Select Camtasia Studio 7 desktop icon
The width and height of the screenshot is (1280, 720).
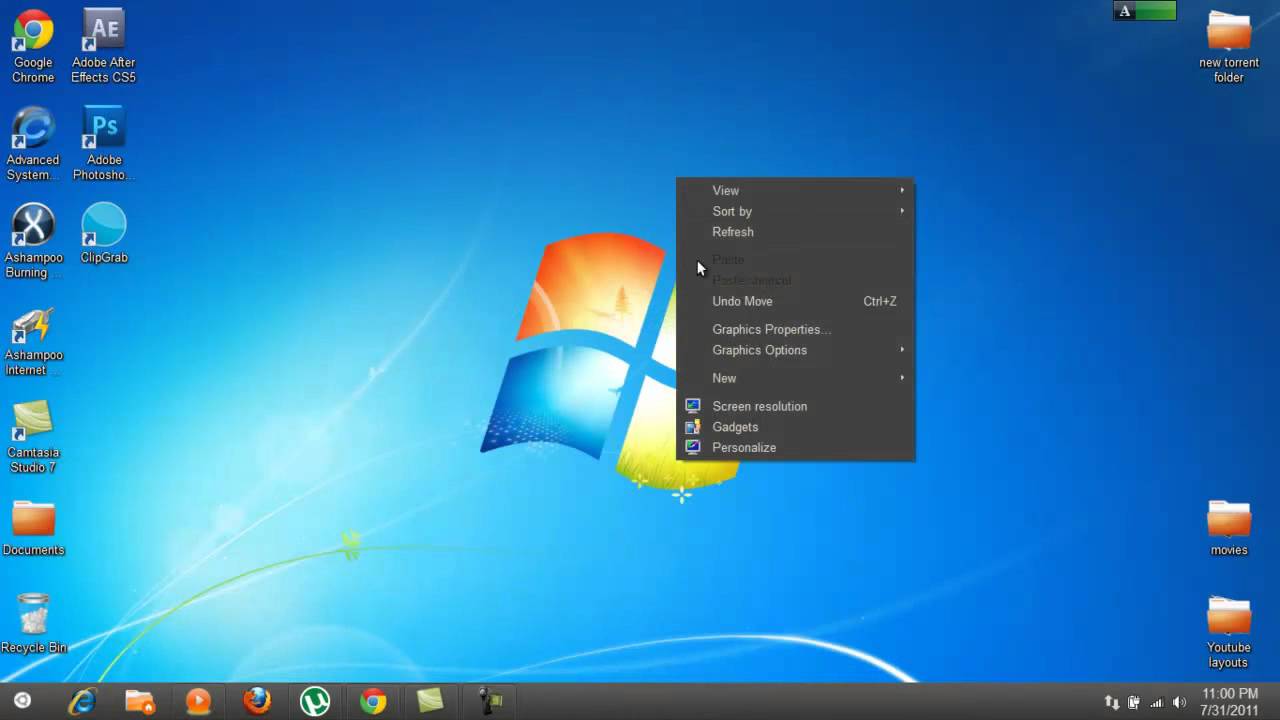33,437
